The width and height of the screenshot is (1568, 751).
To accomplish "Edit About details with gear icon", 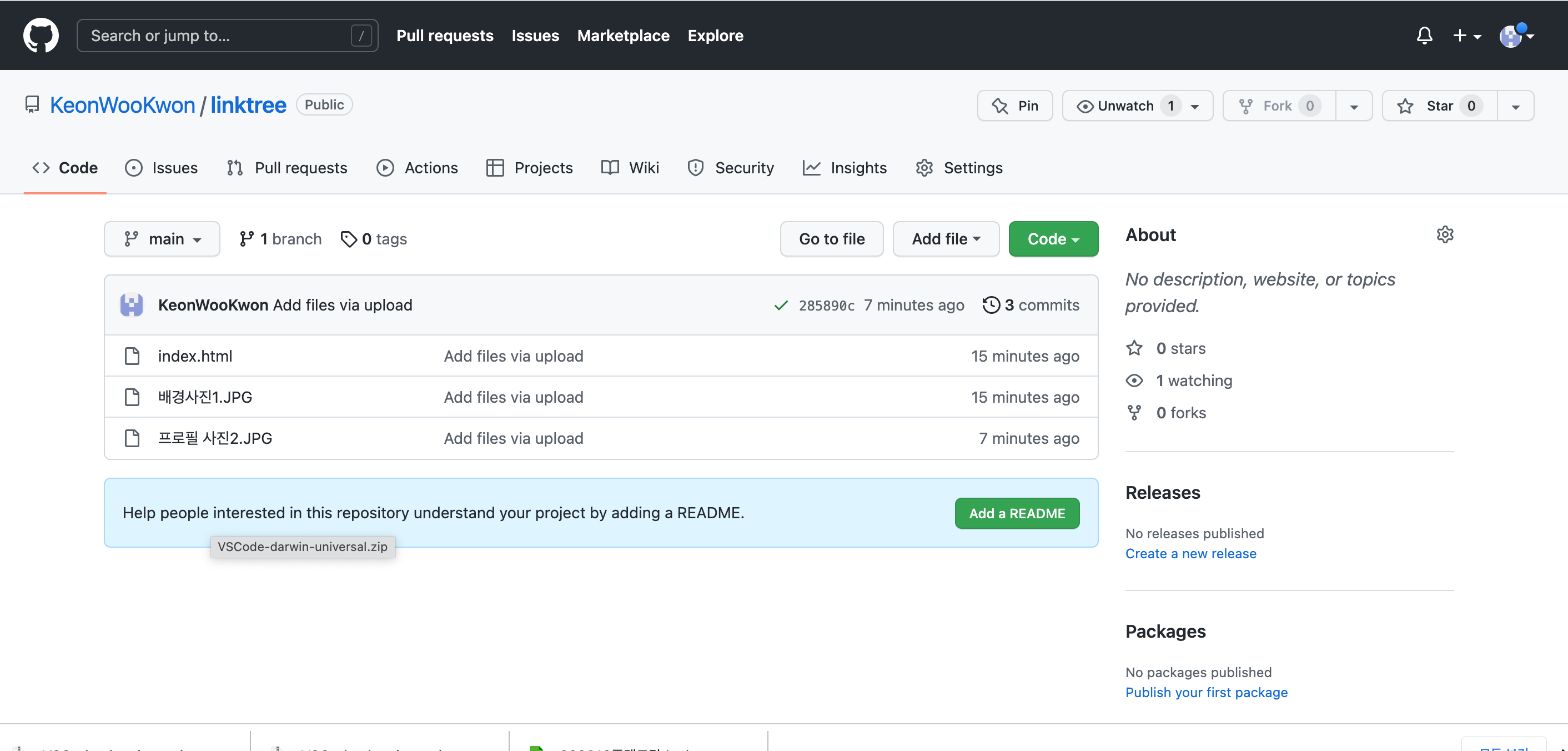I will (1445, 234).
